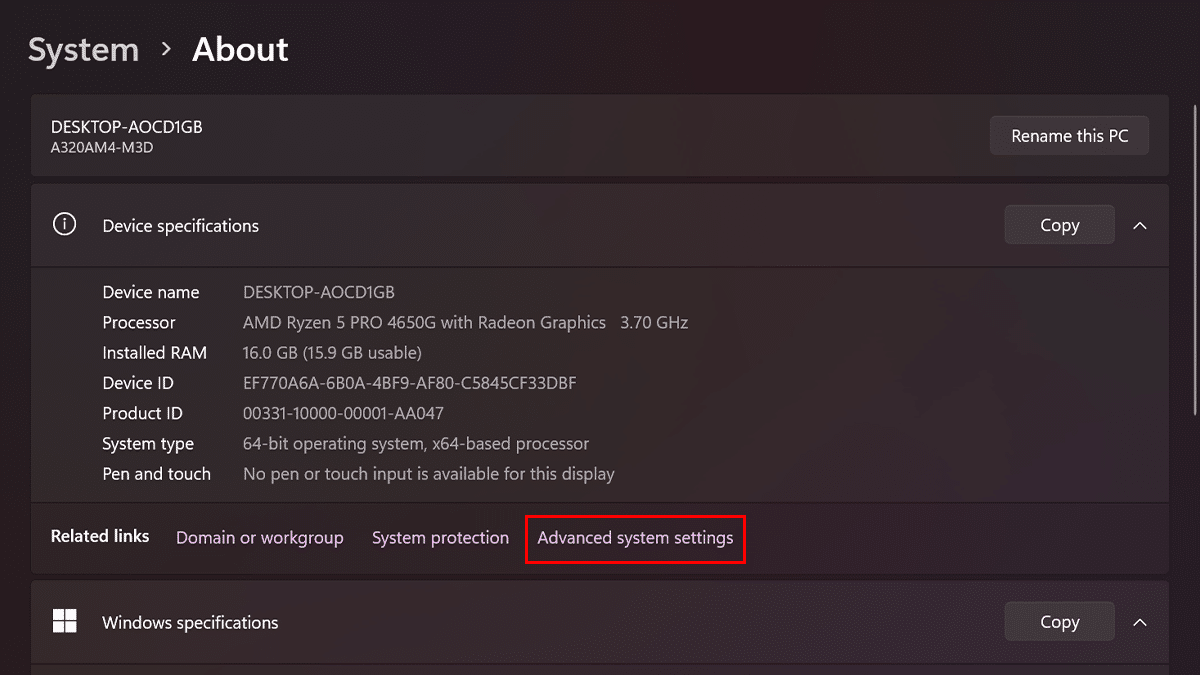This screenshot has width=1200, height=675.
Task: Click the A320AM4-M3D model text
Action: [102, 148]
